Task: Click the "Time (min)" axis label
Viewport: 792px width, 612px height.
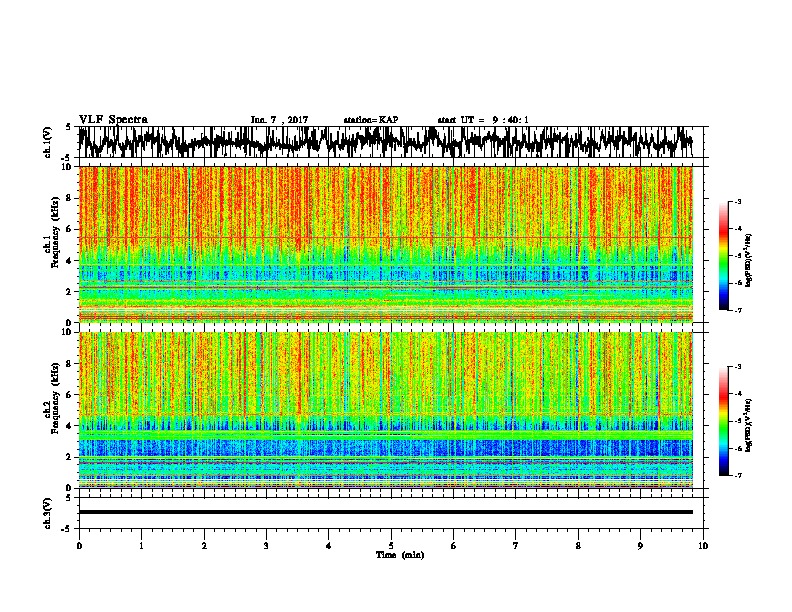Action: 400,555
